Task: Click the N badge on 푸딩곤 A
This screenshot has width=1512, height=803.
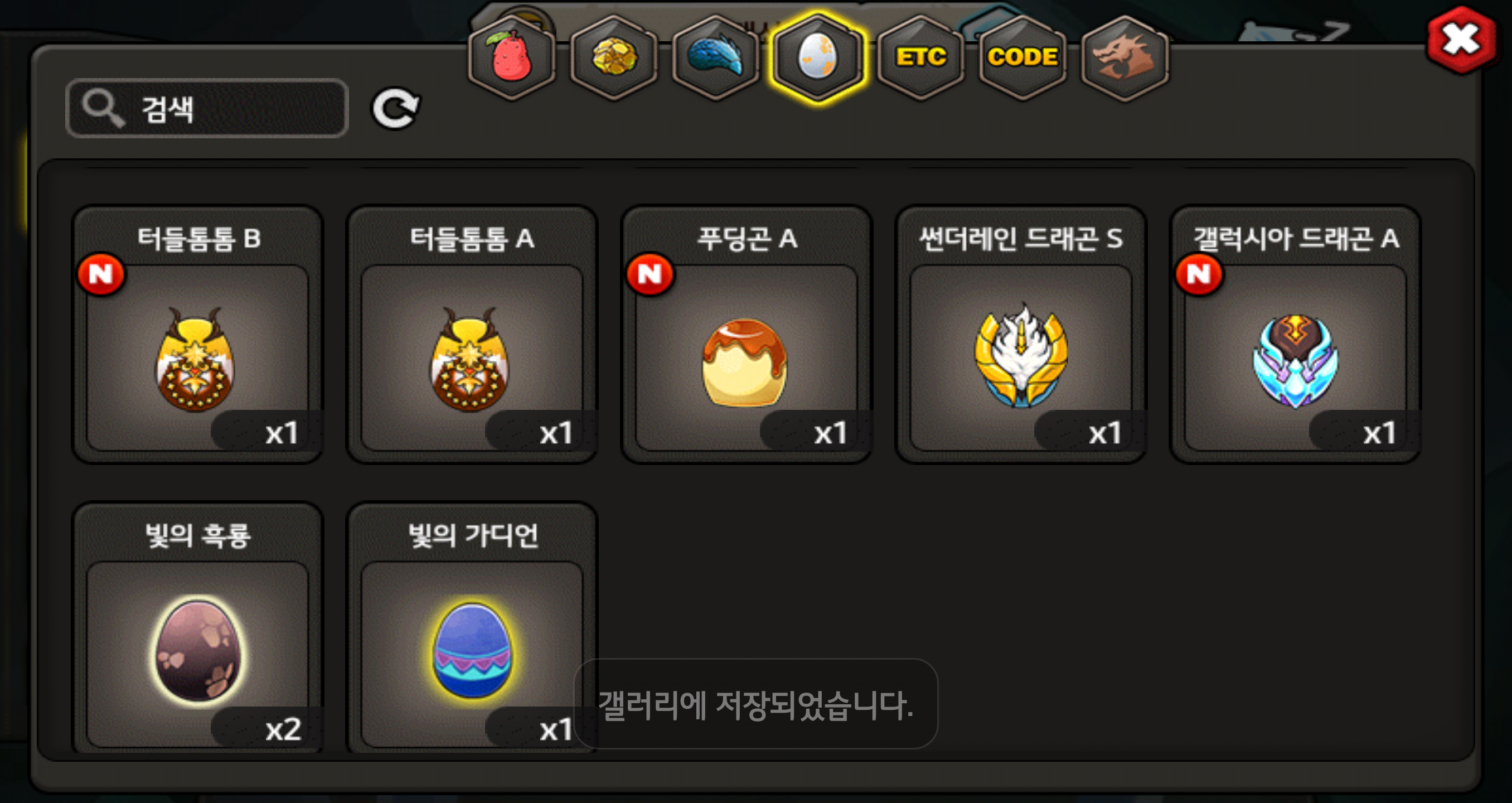Action: tap(650, 274)
